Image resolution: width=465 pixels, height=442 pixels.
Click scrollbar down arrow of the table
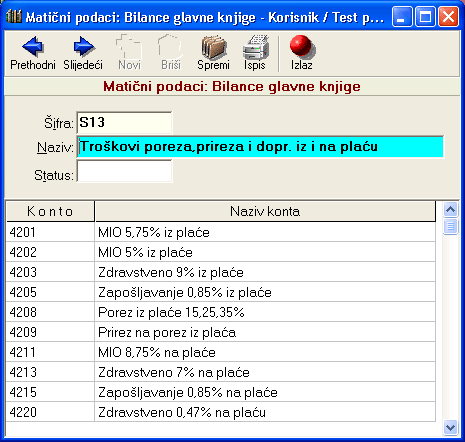pos(450,427)
